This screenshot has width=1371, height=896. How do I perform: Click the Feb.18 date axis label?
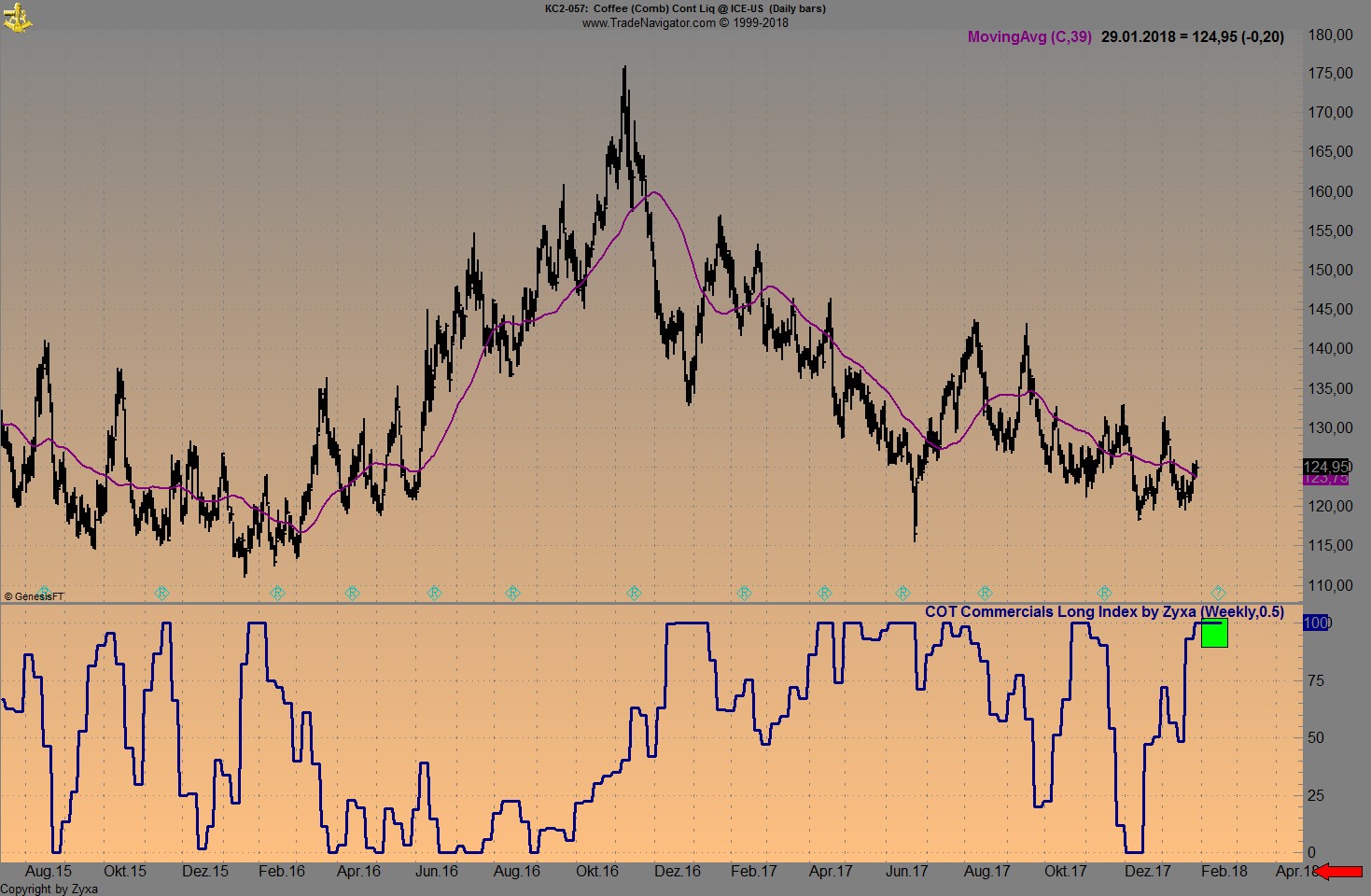[x=1224, y=872]
